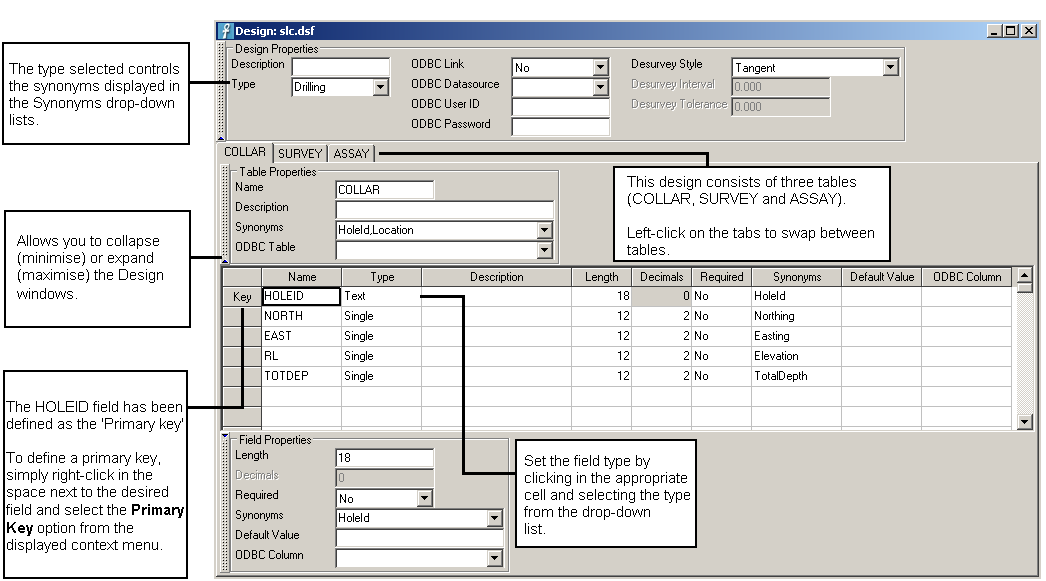Click the Design window title bar icon
The image size is (1046, 581).
click(226, 31)
